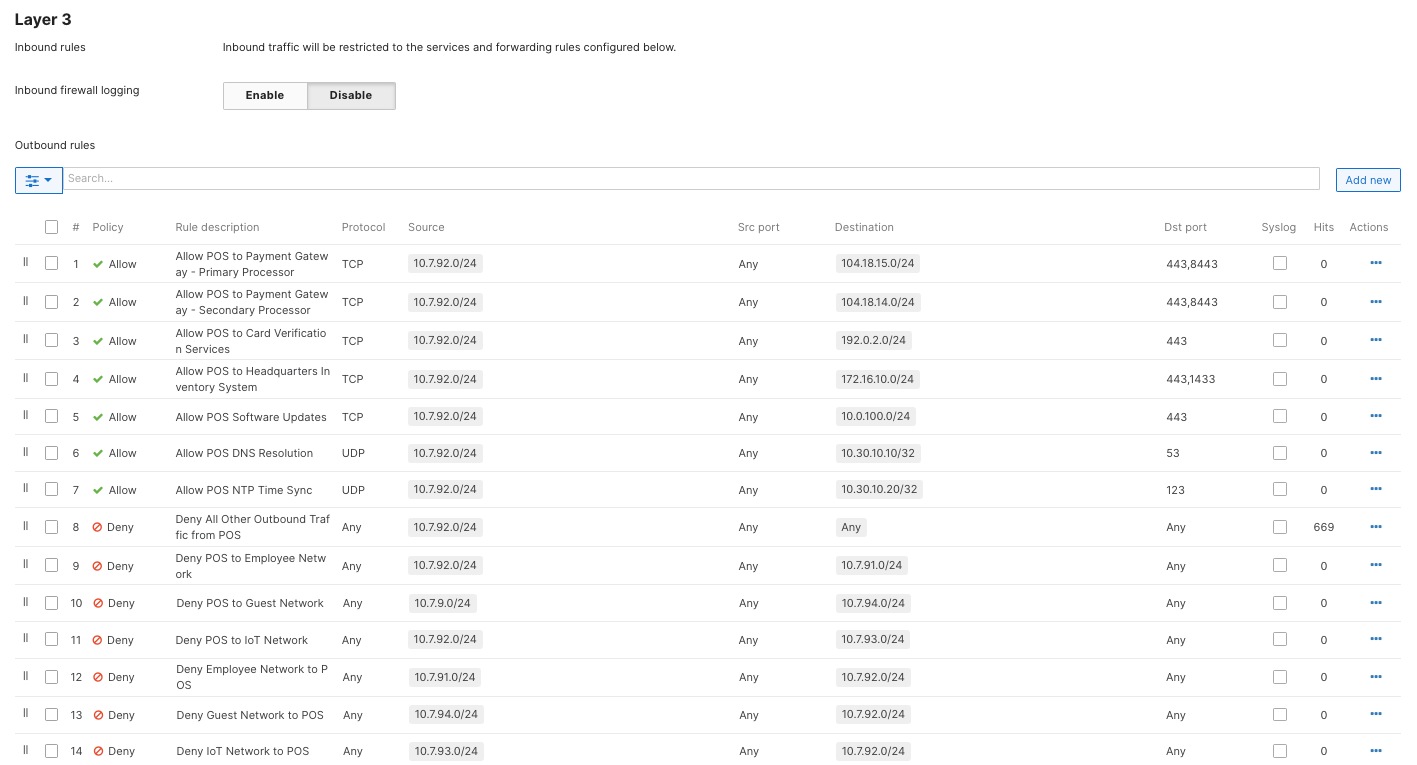The height and width of the screenshot is (765, 1417).
Task: Select all rules with the header checkbox
Action: 51,227
